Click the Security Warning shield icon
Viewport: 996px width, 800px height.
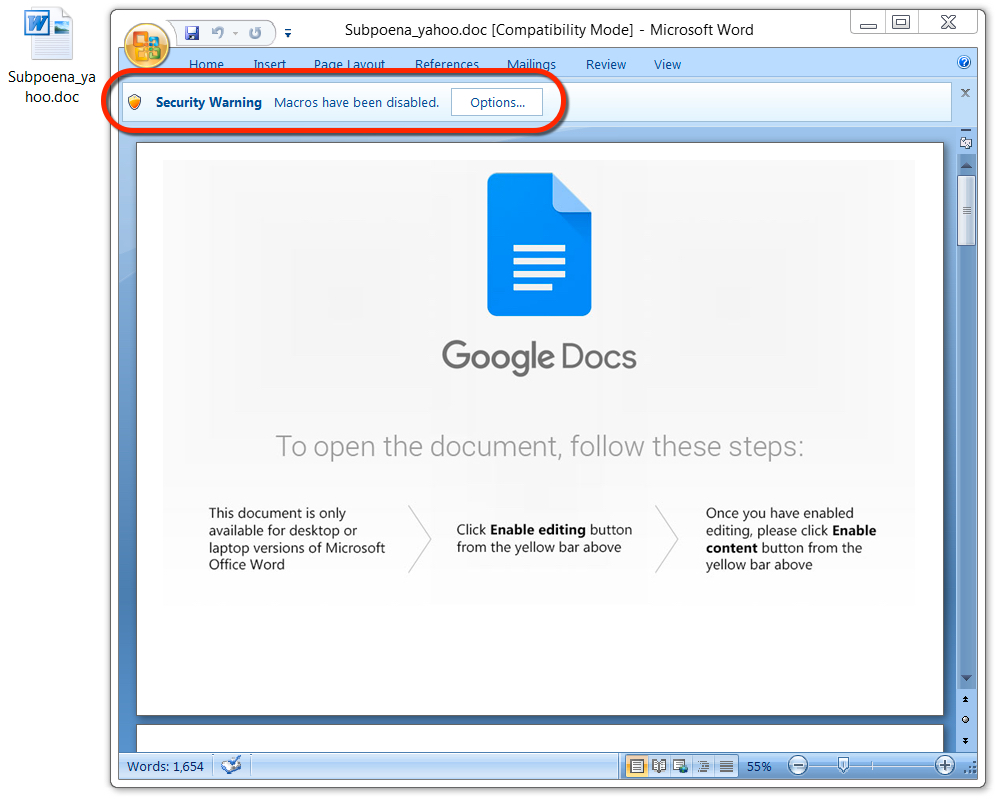click(x=135, y=102)
